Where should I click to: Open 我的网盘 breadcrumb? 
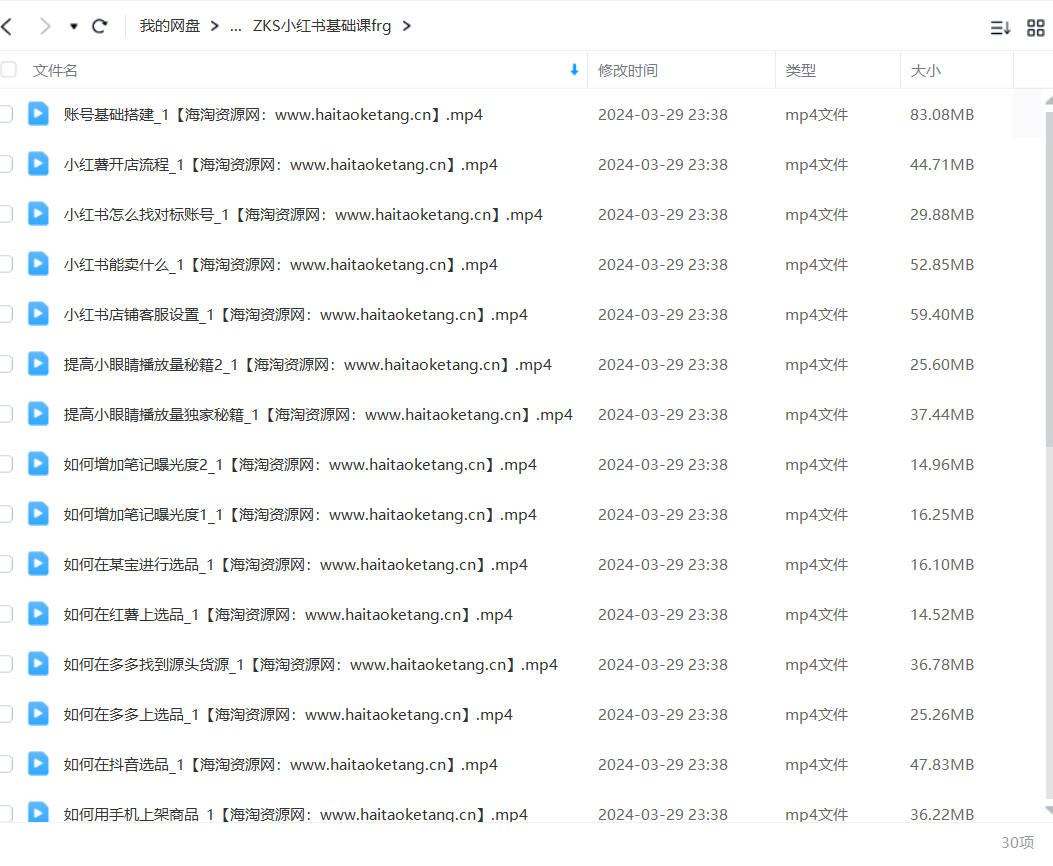click(169, 26)
